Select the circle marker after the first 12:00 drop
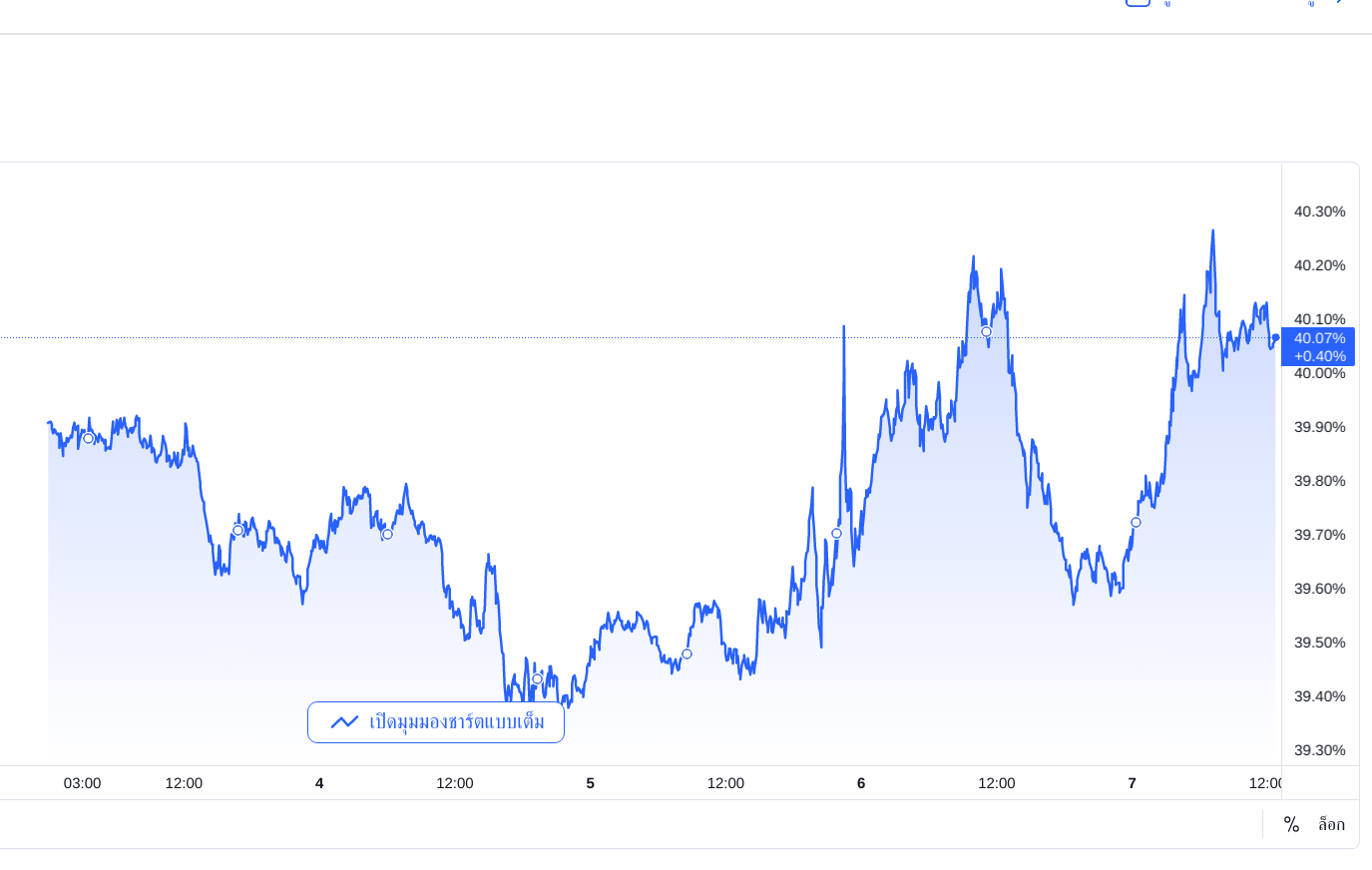1372x870 pixels. pyautogui.click(x=237, y=530)
